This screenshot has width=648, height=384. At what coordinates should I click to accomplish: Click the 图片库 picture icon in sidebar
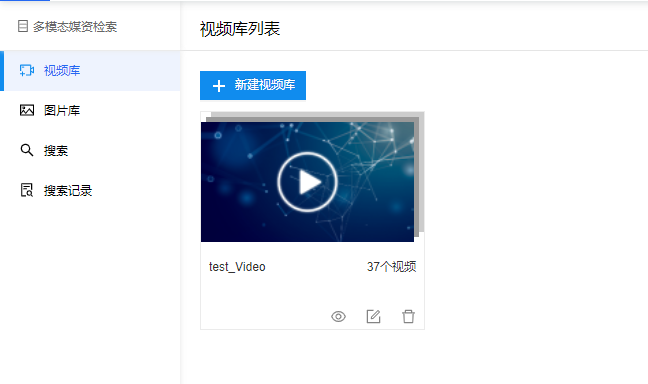coord(27,110)
